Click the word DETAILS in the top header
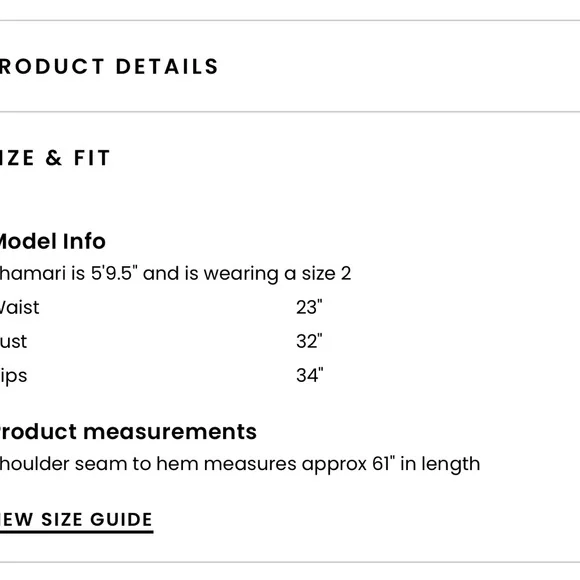Screen dimensions: 580x580 pyautogui.click(x=167, y=67)
